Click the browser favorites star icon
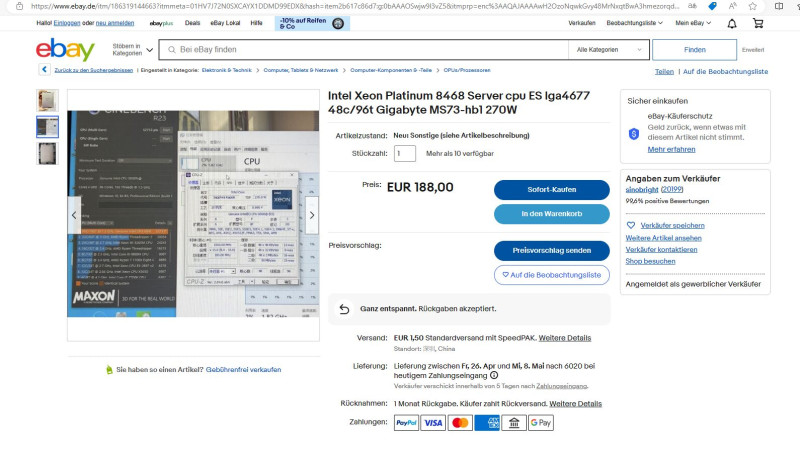Viewport: 800px width, 457px height. [753, 6]
